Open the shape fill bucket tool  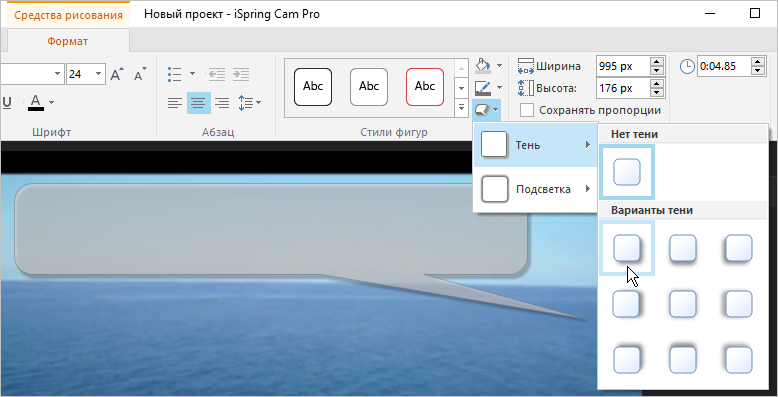pyautogui.click(x=483, y=66)
